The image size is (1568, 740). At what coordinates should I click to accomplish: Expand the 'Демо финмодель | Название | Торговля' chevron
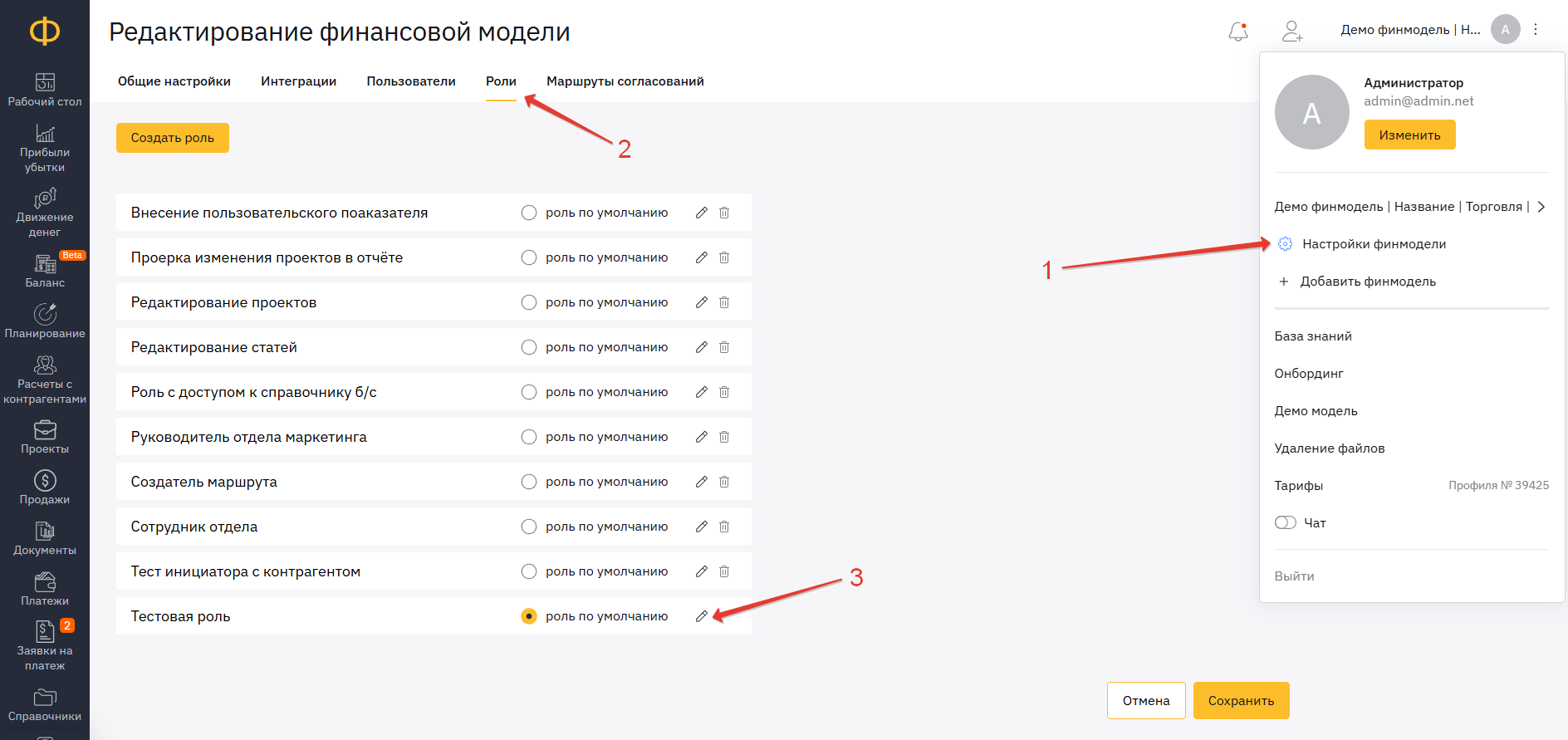pos(1541,207)
